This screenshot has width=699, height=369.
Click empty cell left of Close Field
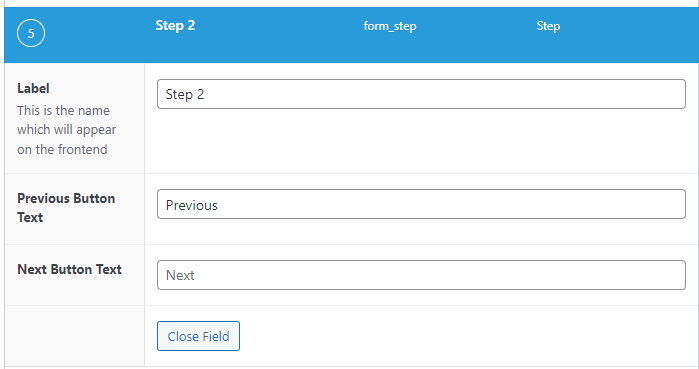coord(74,336)
